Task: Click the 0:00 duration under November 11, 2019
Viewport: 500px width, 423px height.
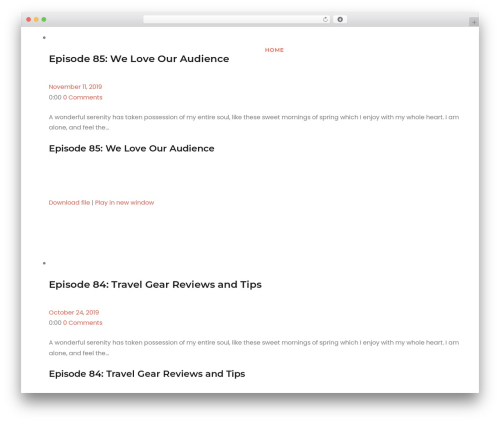Action: [x=55, y=97]
